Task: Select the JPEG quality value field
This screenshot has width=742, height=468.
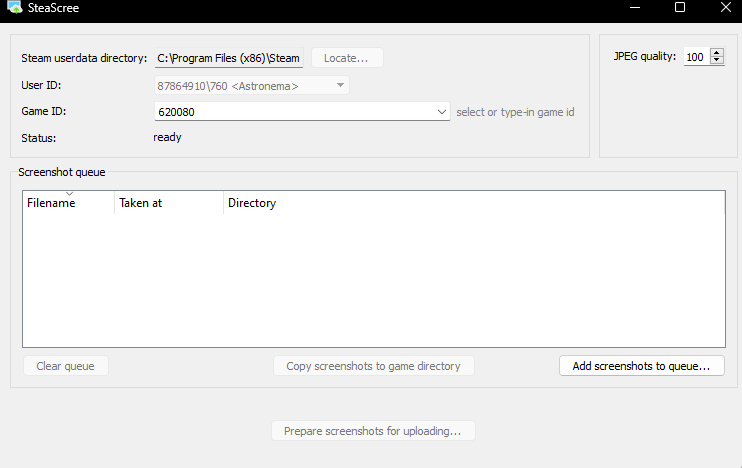Action: [695, 57]
